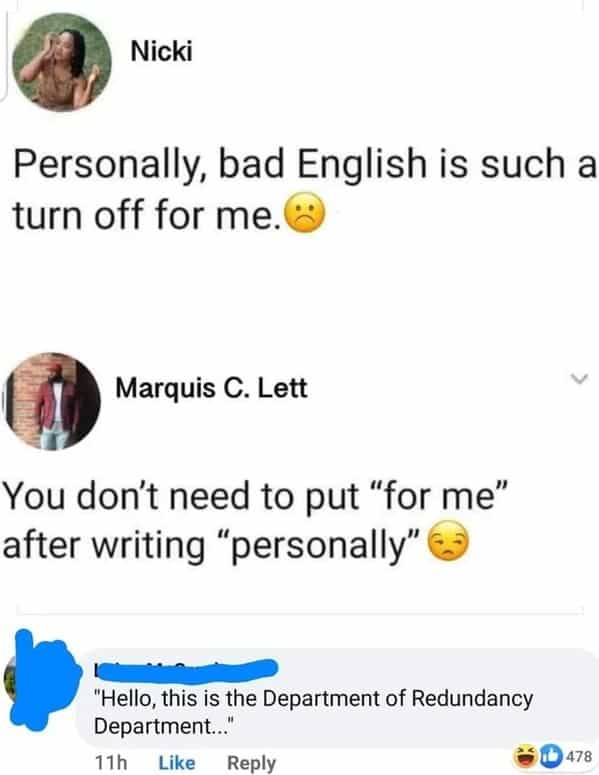Click the laughing Haha reaction icon

(x=525, y=755)
